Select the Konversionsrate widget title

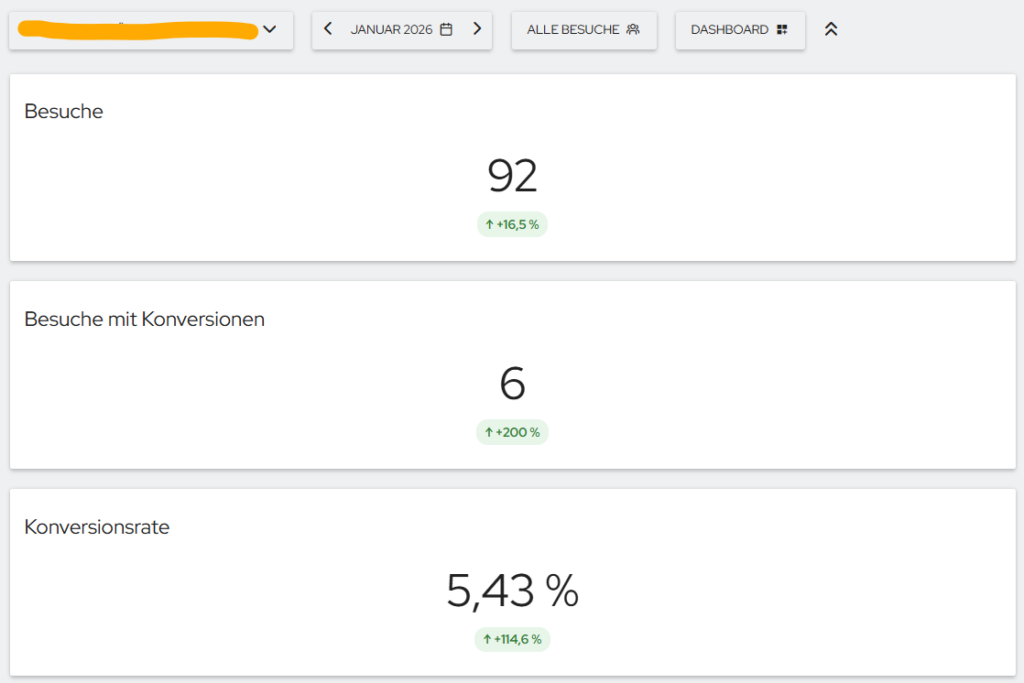point(97,527)
